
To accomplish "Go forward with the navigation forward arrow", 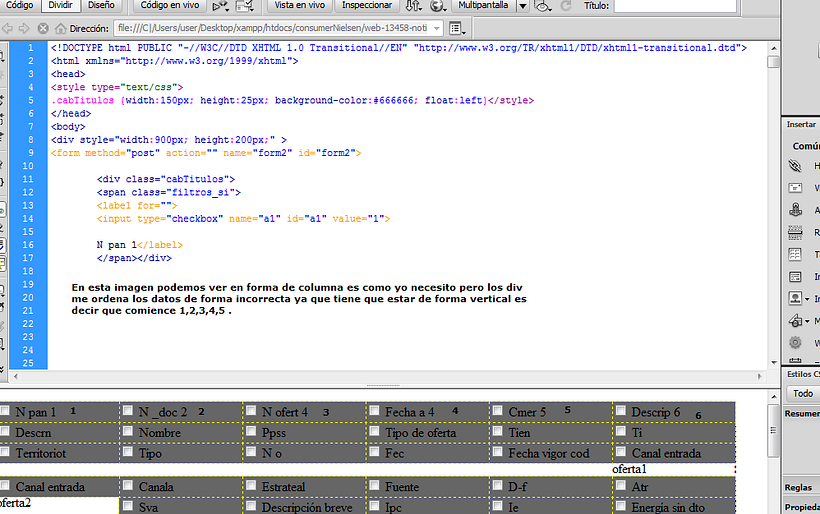I will click(x=24, y=28).
